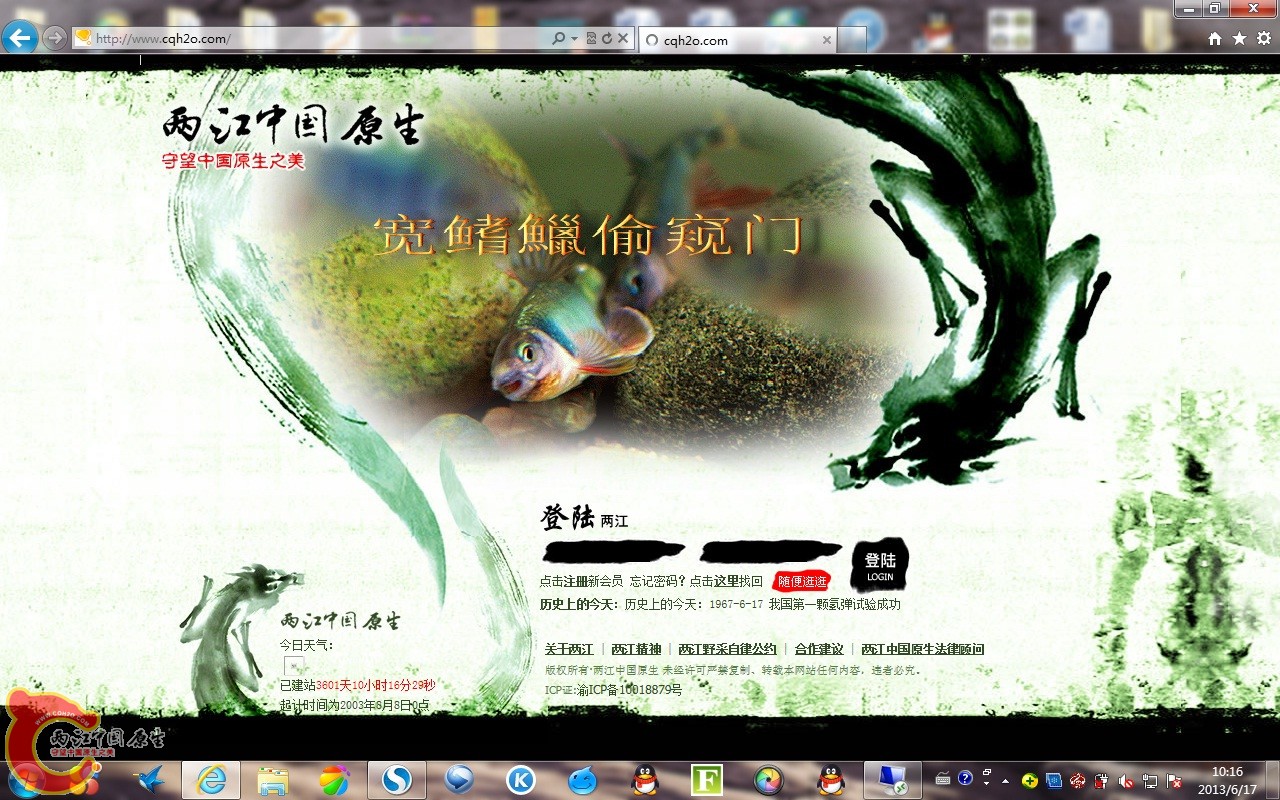Open the colorful ball app on taskbar
This screenshot has width=1280, height=800.
334,779
